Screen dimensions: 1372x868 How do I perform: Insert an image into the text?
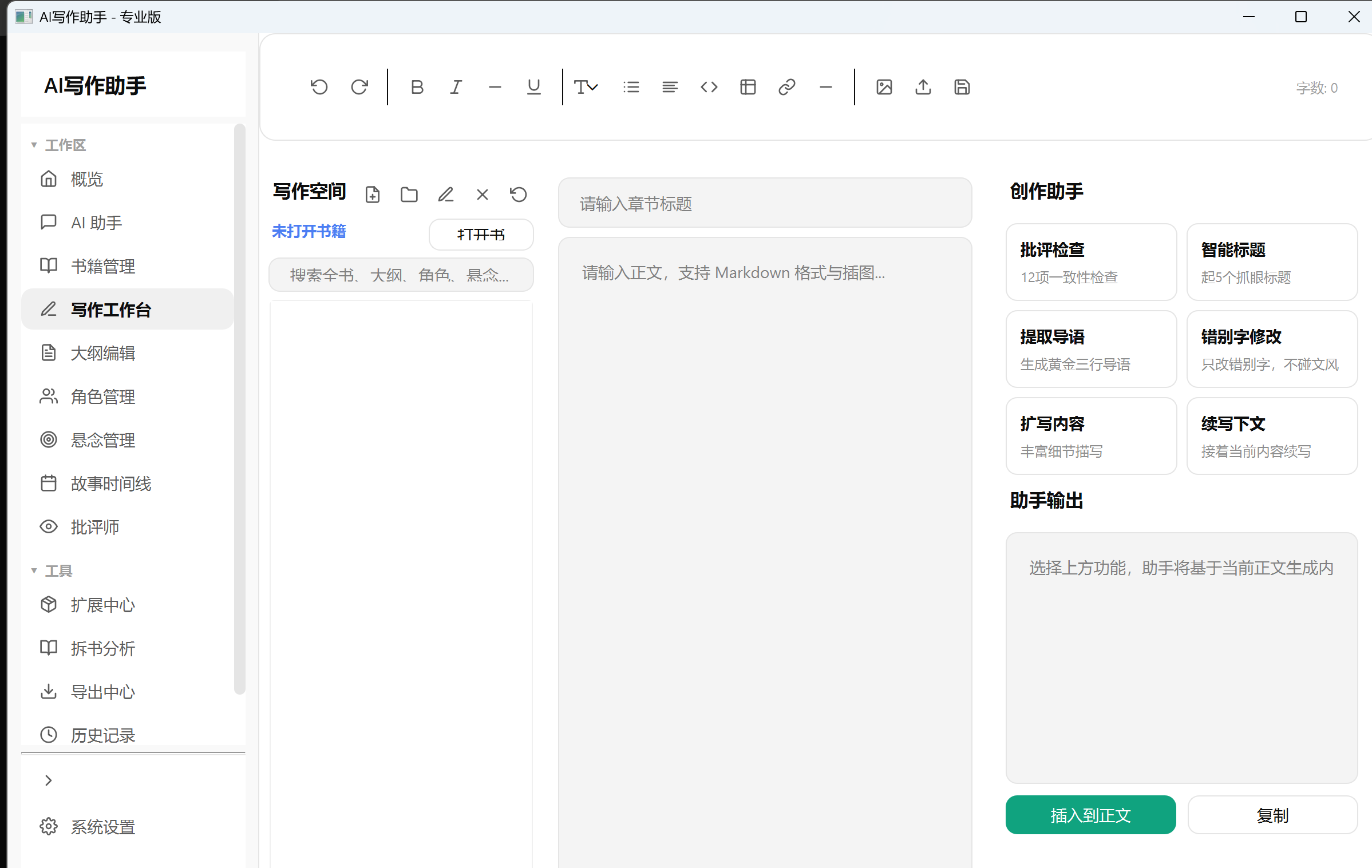pyautogui.click(x=884, y=87)
